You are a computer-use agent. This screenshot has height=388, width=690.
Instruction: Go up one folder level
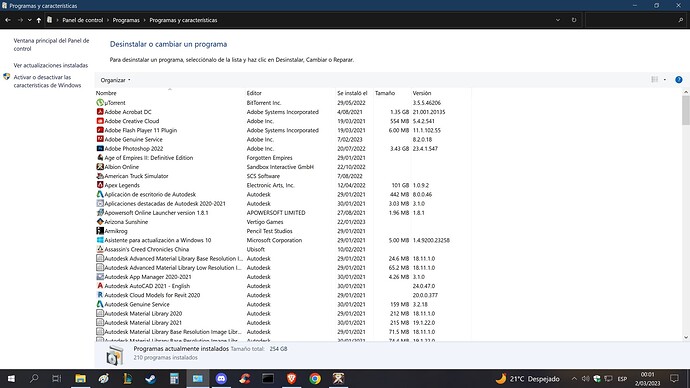[x=39, y=20]
